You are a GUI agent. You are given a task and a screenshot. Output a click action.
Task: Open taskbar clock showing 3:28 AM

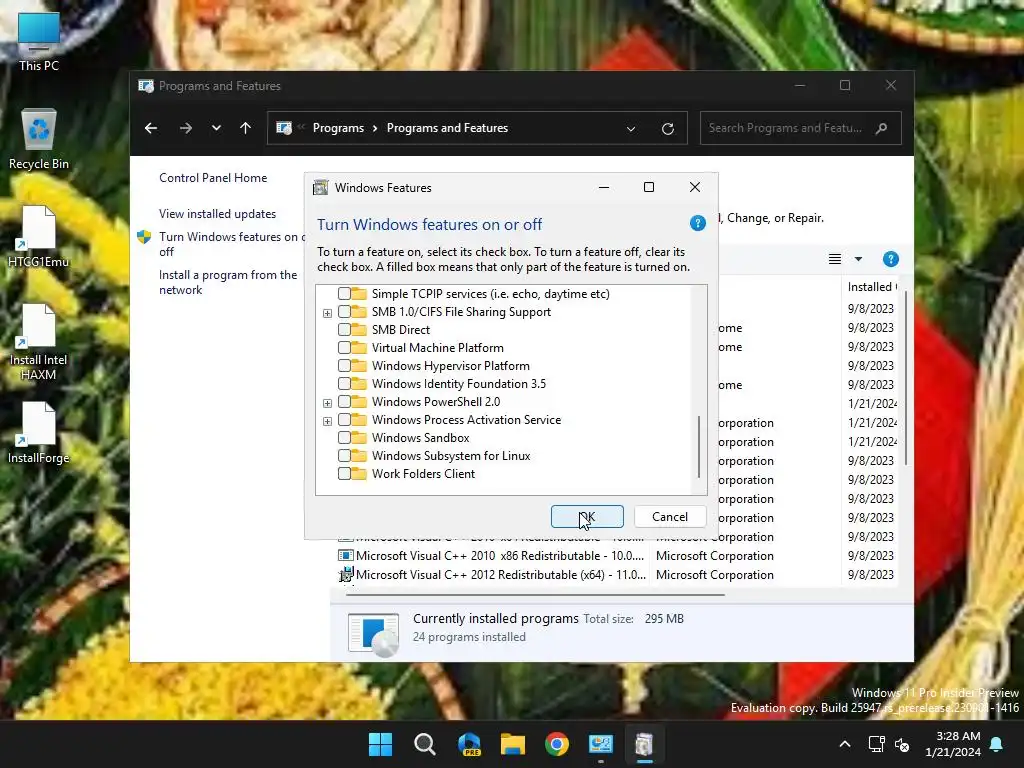953,744
